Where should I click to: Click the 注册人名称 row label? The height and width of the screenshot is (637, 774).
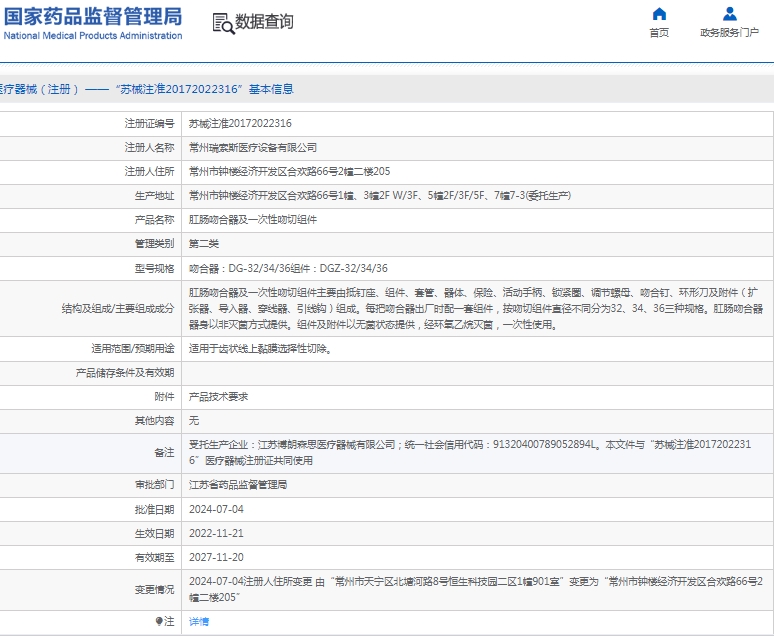tap(150, 147)
